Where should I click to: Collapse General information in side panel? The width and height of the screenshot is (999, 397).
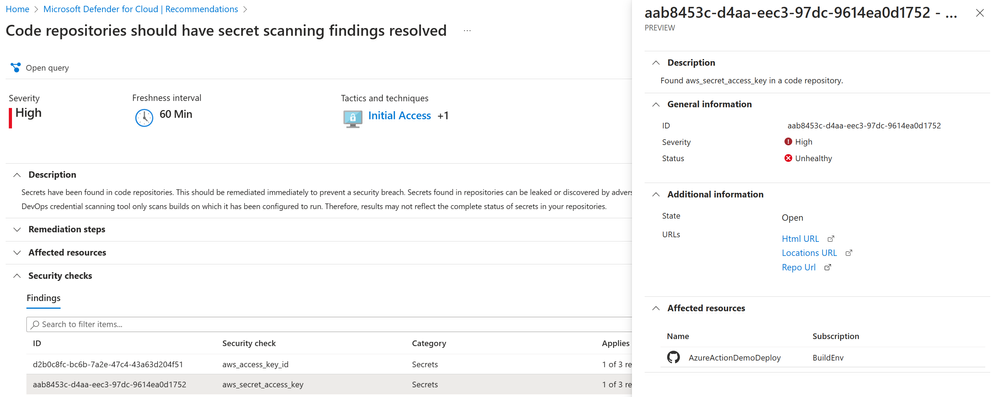click(656, 104)
